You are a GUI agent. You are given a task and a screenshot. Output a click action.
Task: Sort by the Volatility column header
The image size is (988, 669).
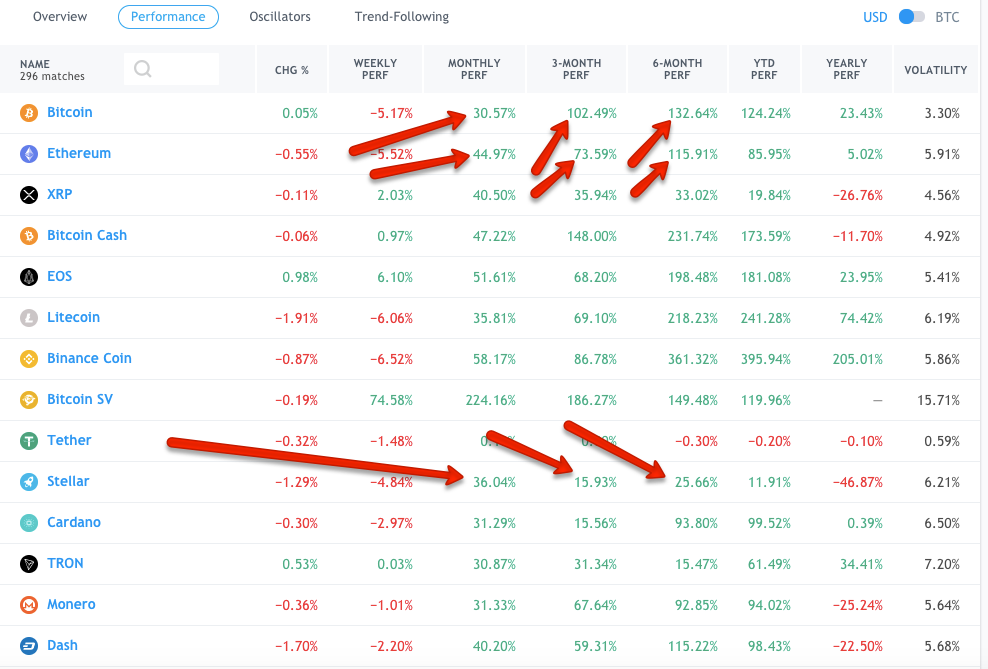click(935, 70)
